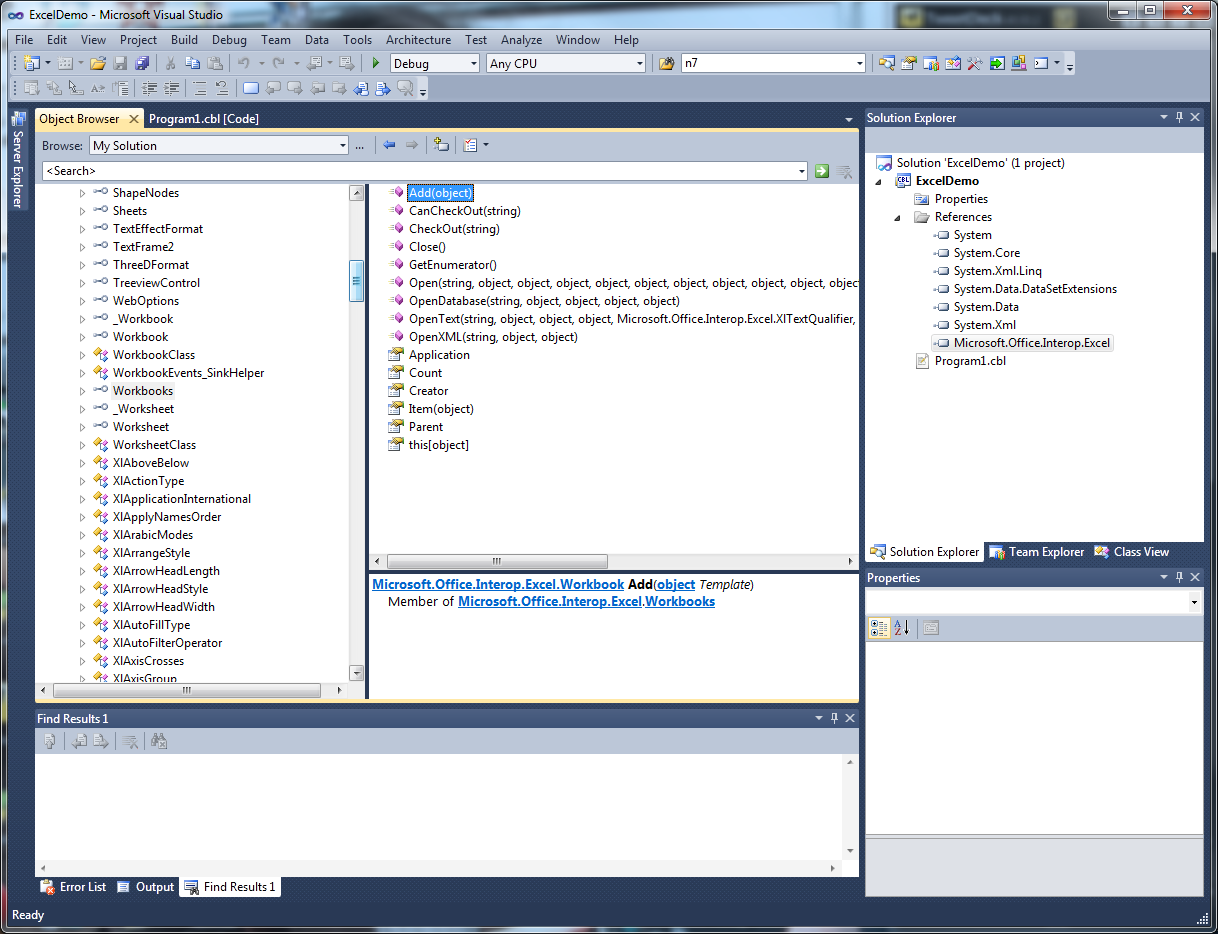
Task: Click the New Project toolbar icon
Action: (31, 63)
